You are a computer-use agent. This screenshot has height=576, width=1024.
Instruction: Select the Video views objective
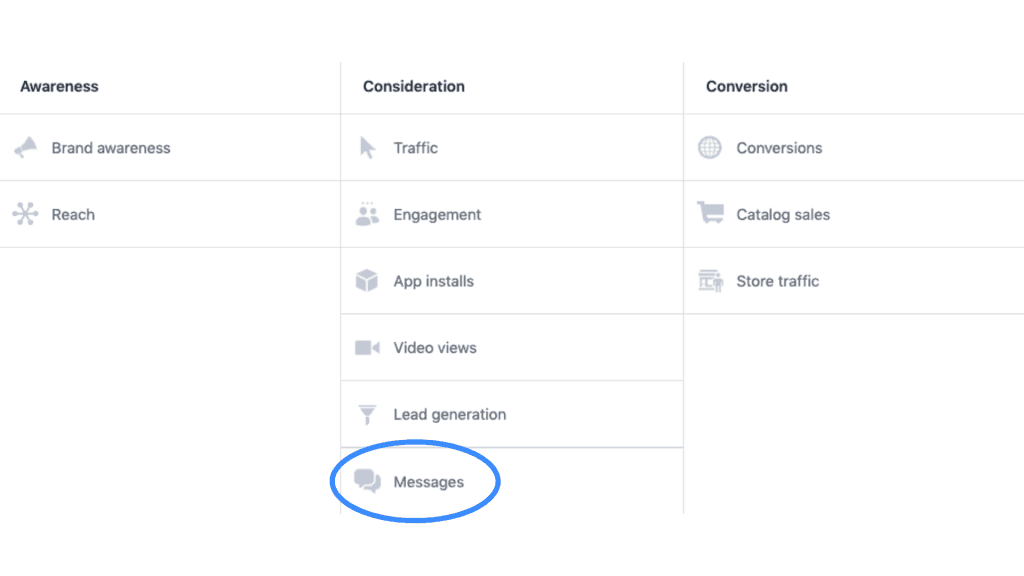512,347
